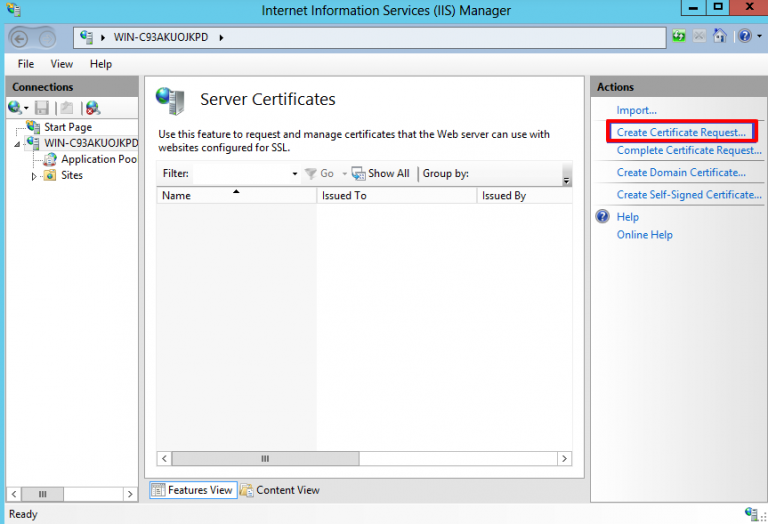Open the Help menu
This screenshot has height=524, width=768.
click(x=100, y=64)
